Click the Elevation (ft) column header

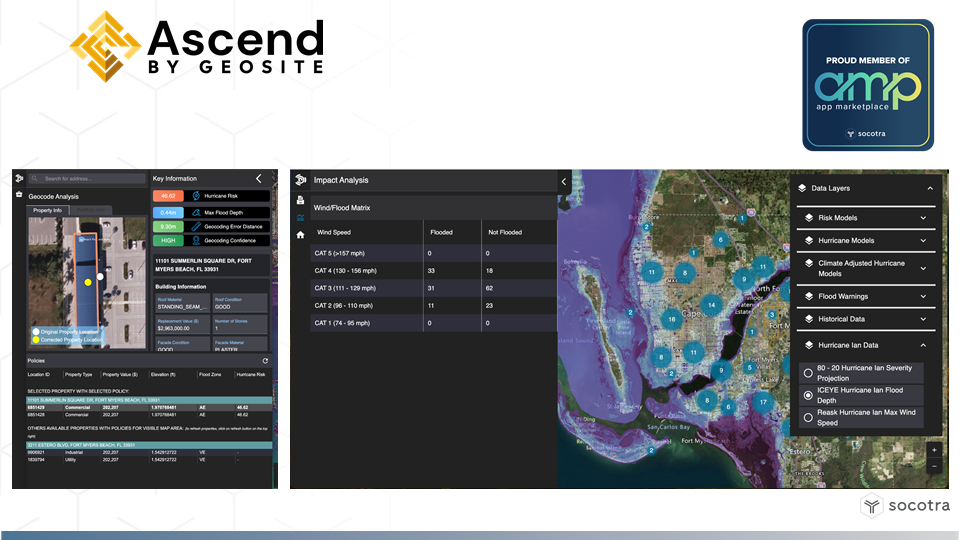(x=163, y=374)
